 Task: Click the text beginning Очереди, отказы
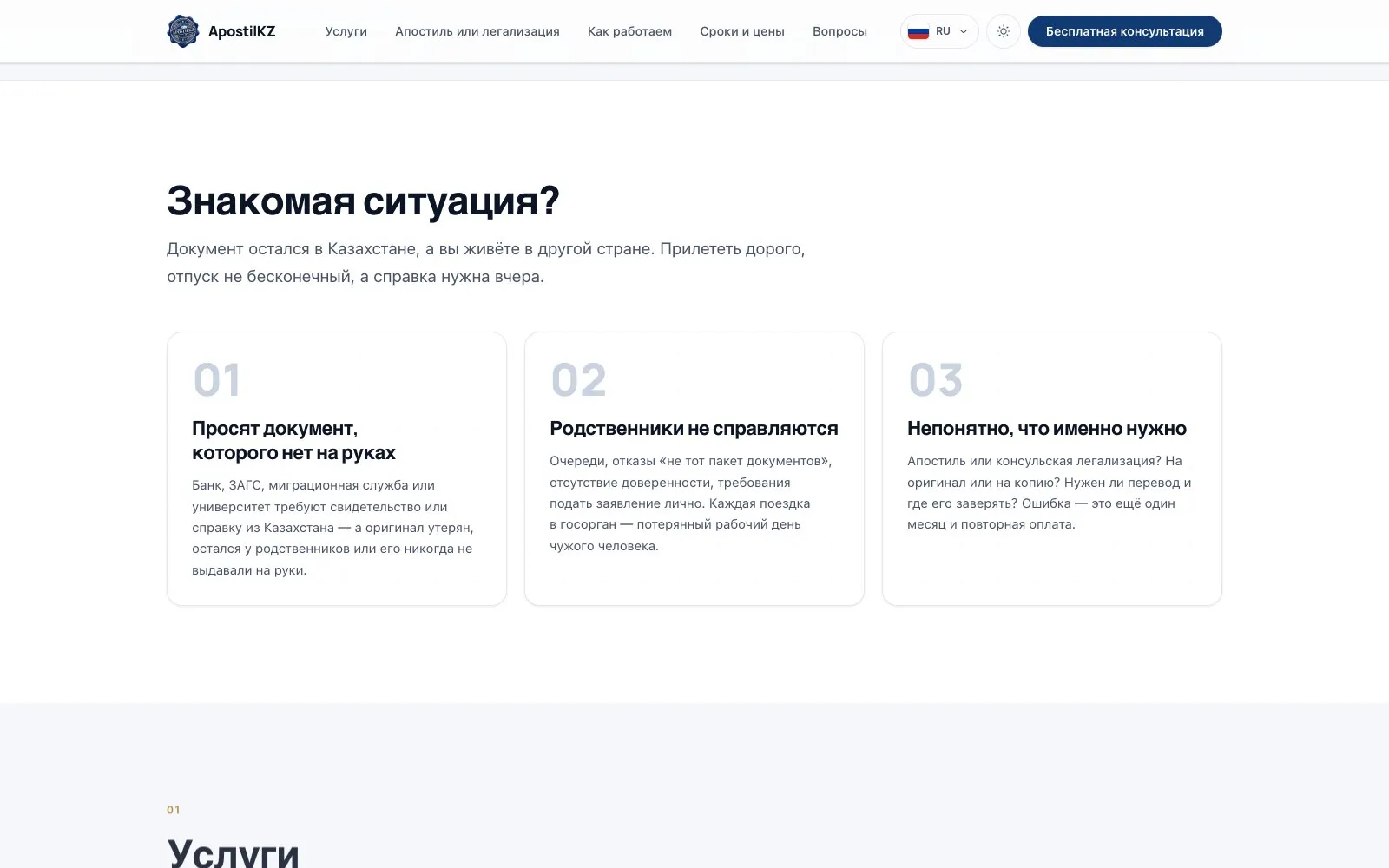(691, 503)
